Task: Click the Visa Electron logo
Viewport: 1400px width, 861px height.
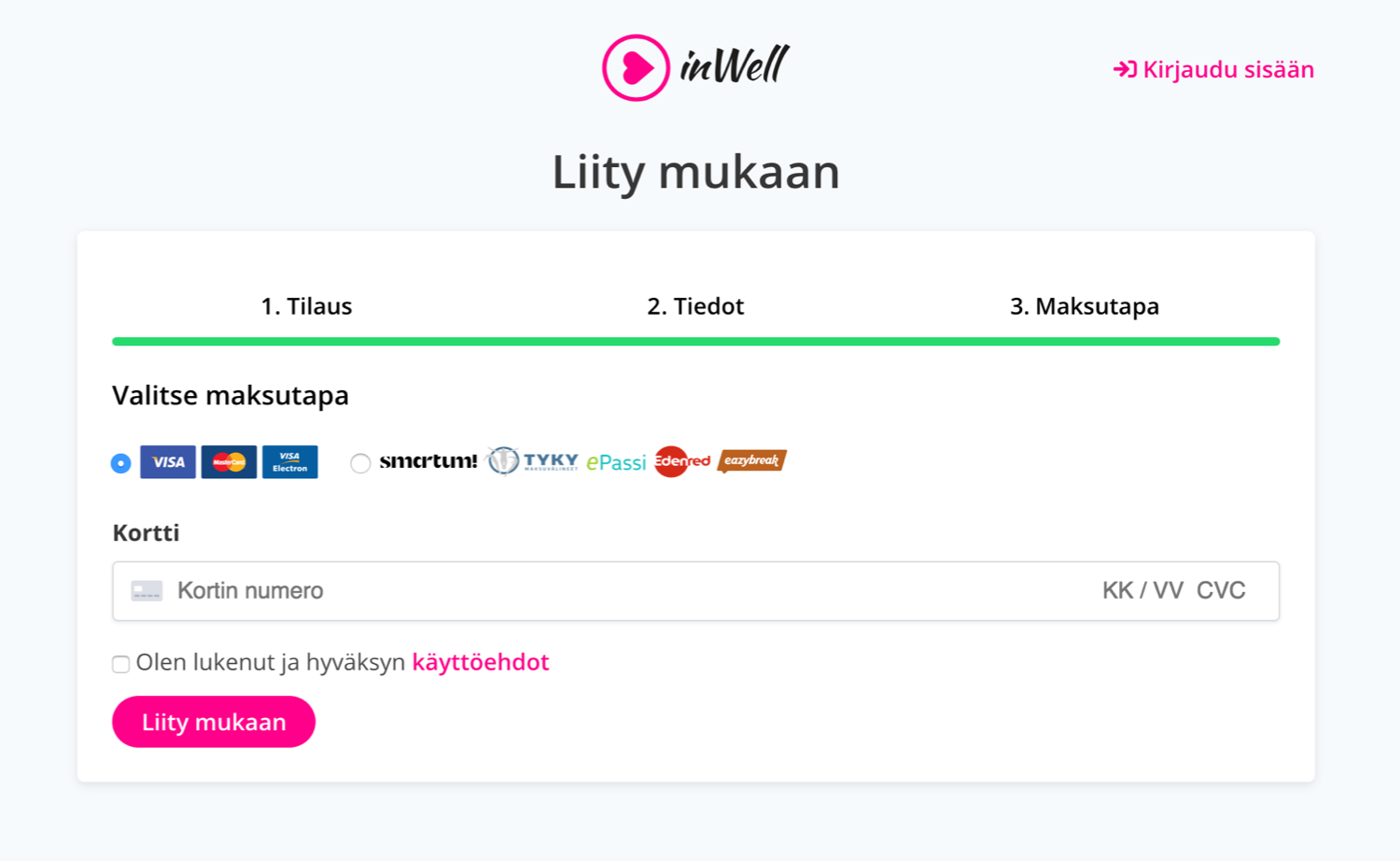Action: pyautogui.click(x=290, y=462)
